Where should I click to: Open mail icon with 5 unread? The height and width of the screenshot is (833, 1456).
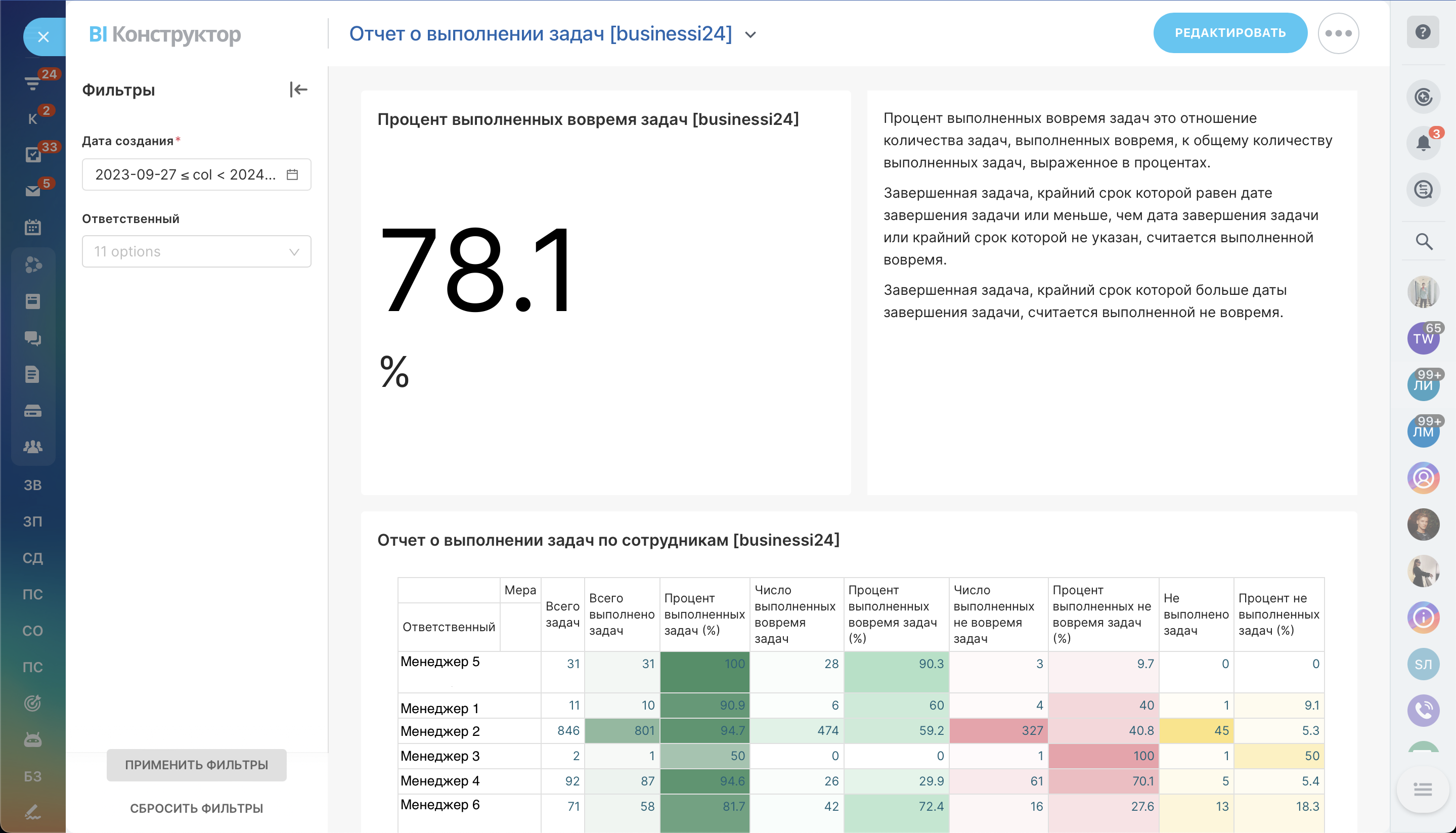click(x=33, y=191)
